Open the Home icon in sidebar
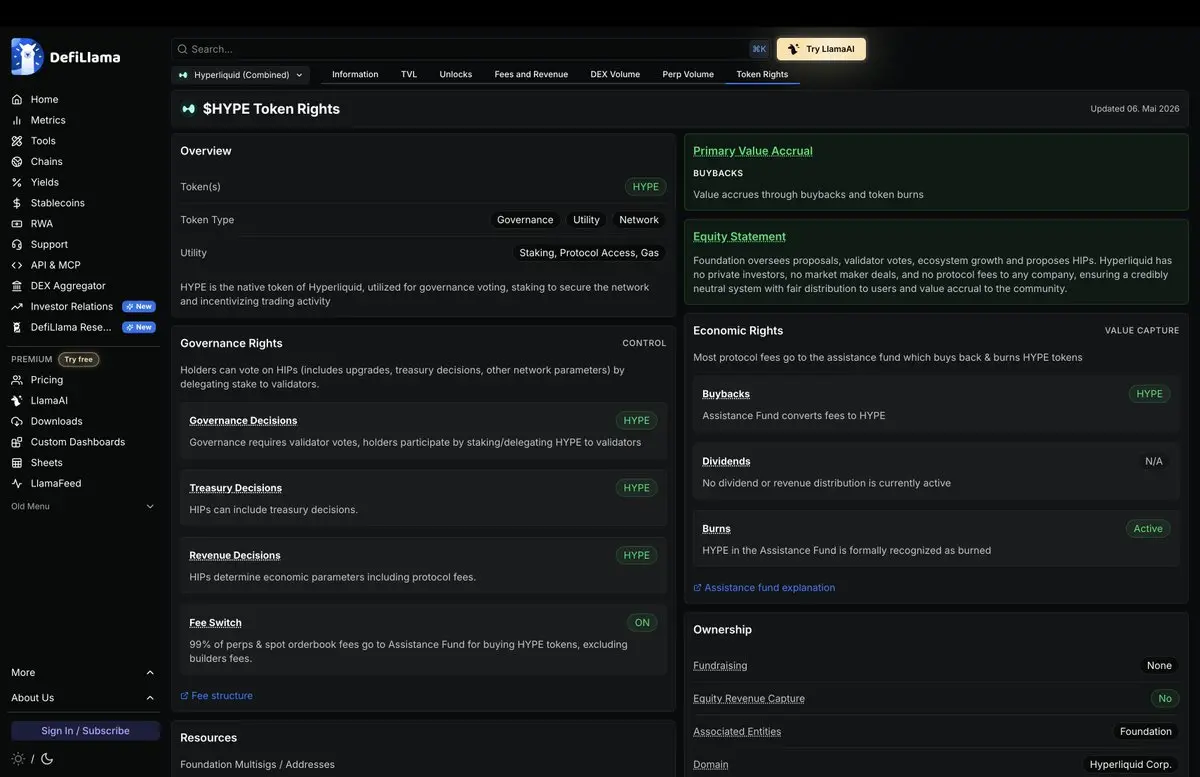1200x777 pixels. (x=17, y=99)
